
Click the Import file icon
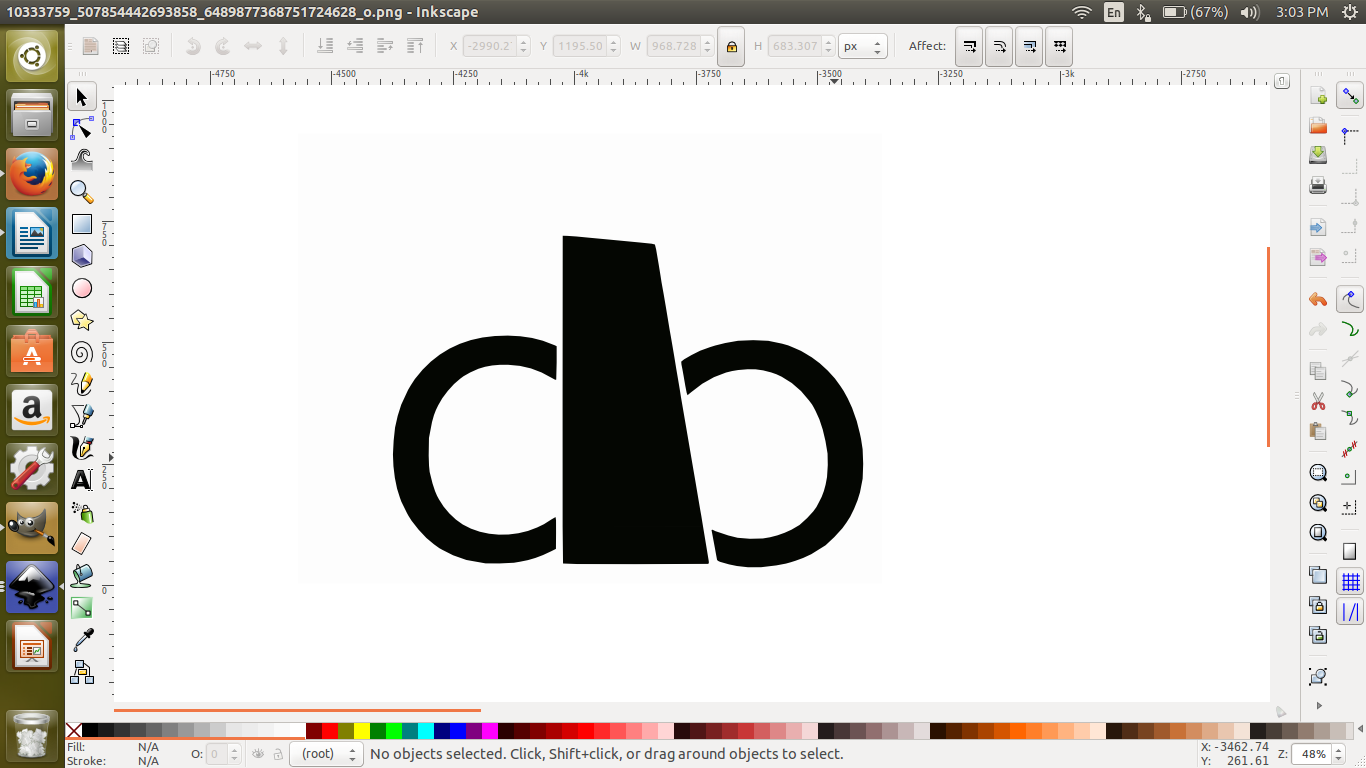[1318, 228]
